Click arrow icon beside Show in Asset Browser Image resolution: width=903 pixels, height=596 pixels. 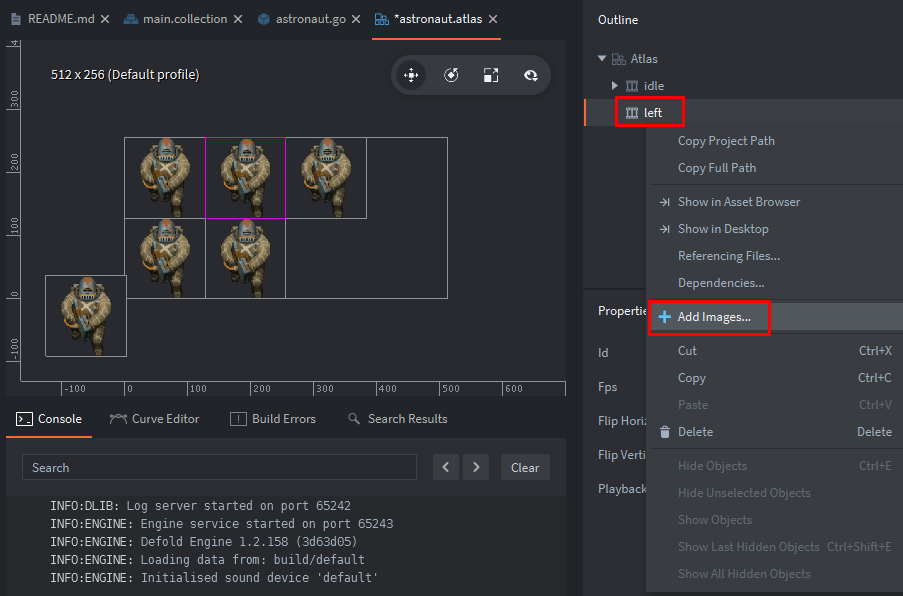coord(665,202)
